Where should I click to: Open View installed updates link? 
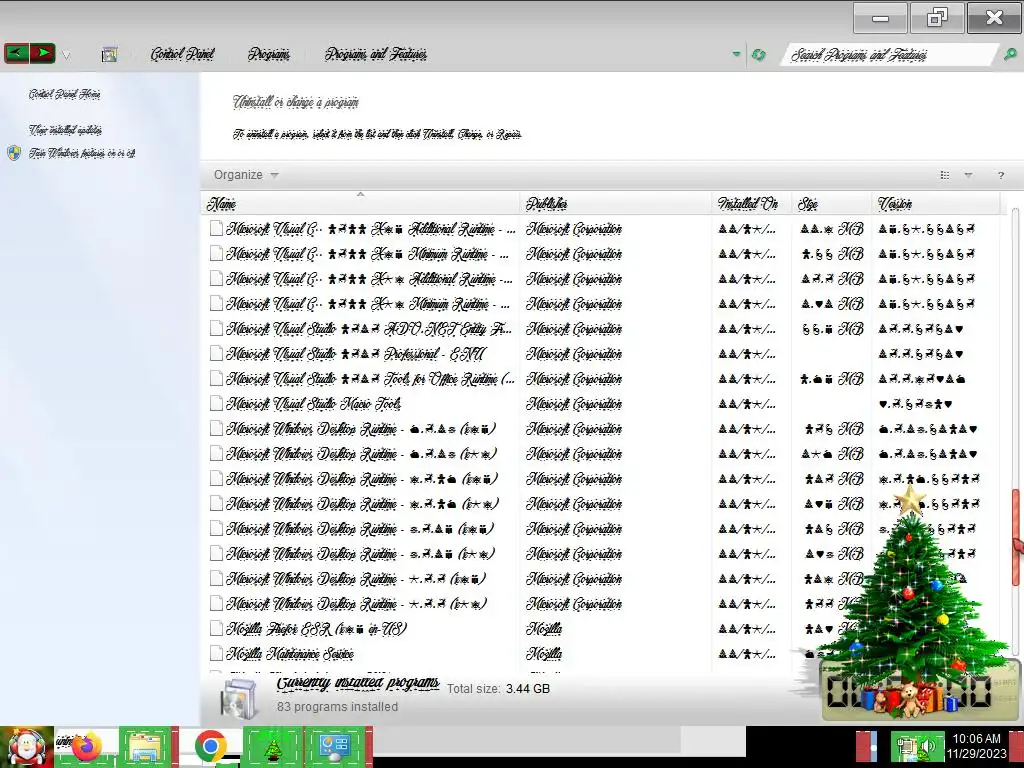click(x=65, y=130)
